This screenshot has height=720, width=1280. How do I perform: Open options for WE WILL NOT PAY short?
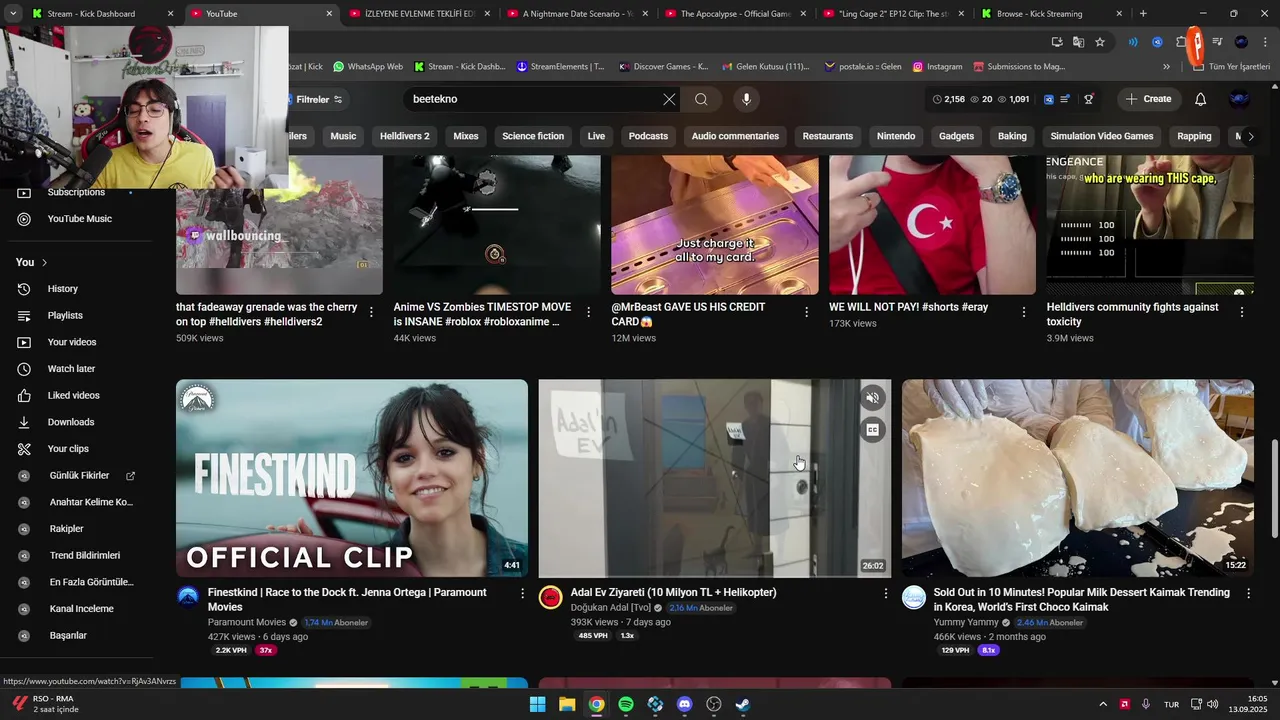point(1024,312)
